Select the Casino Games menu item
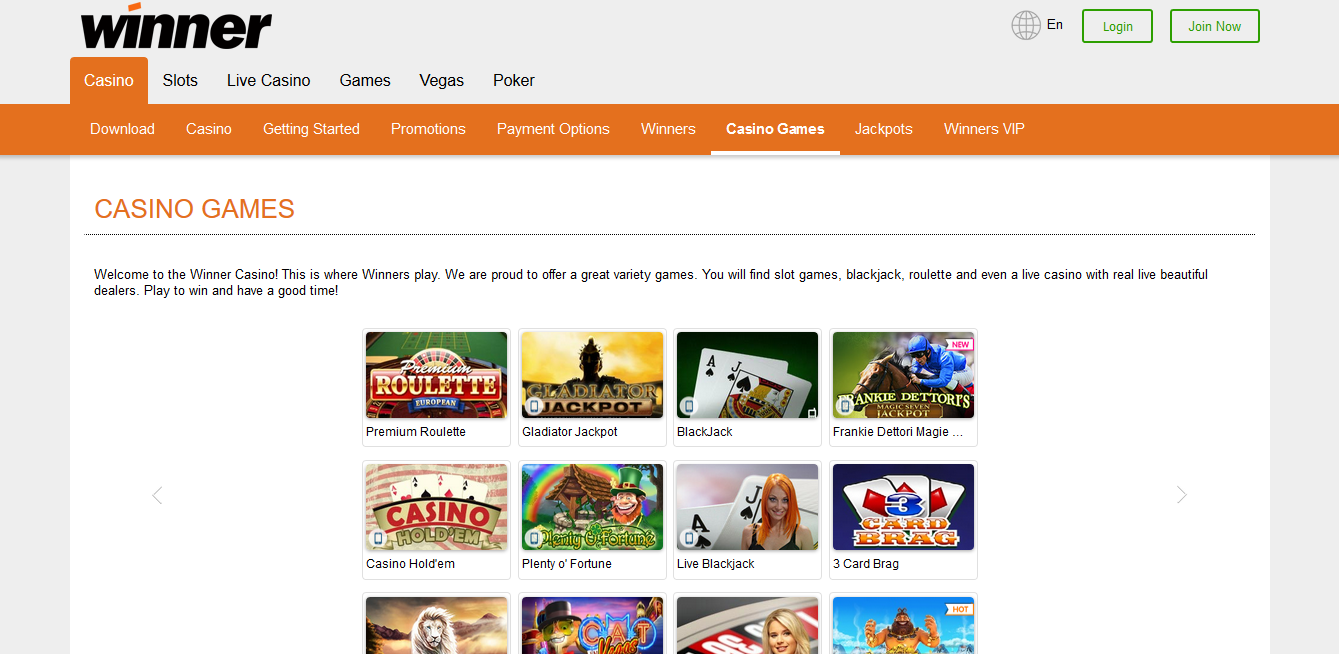Viewport: 1339px width, 654px height. (775, 129)
